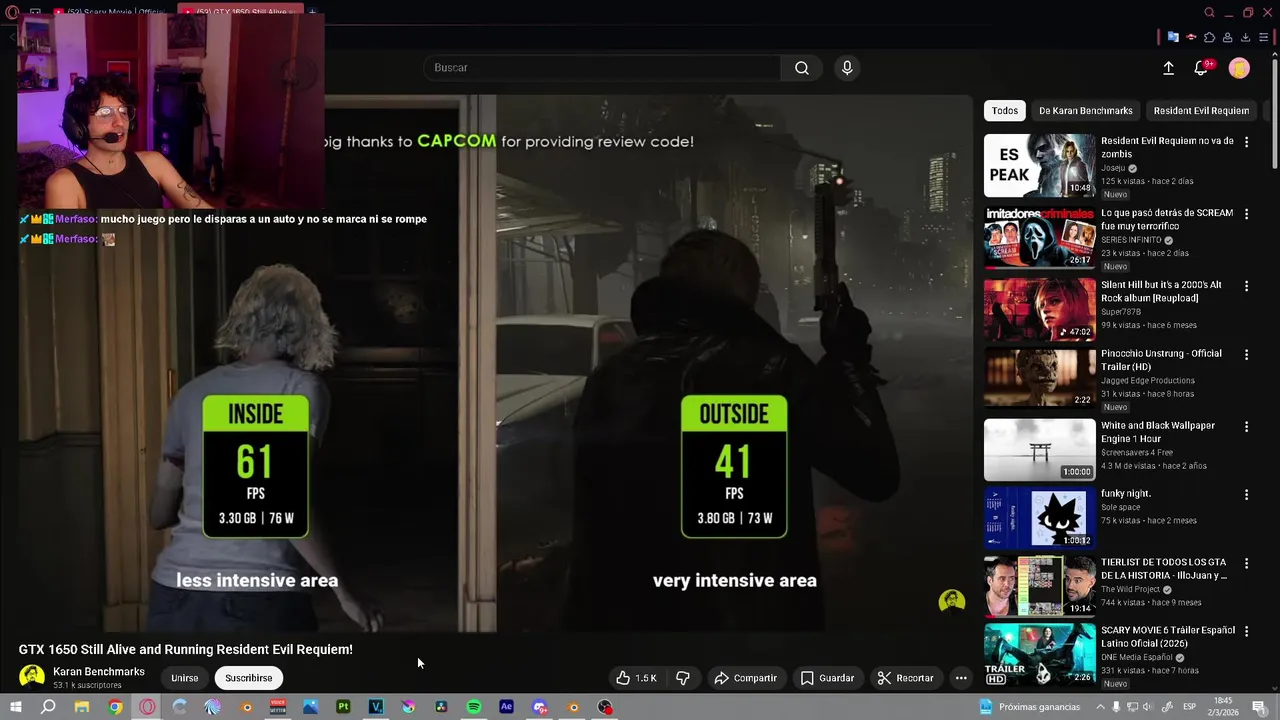Open the Windows Start menu
The image size is (1280, 720).
pyautogui.click(x=15, y=707)
